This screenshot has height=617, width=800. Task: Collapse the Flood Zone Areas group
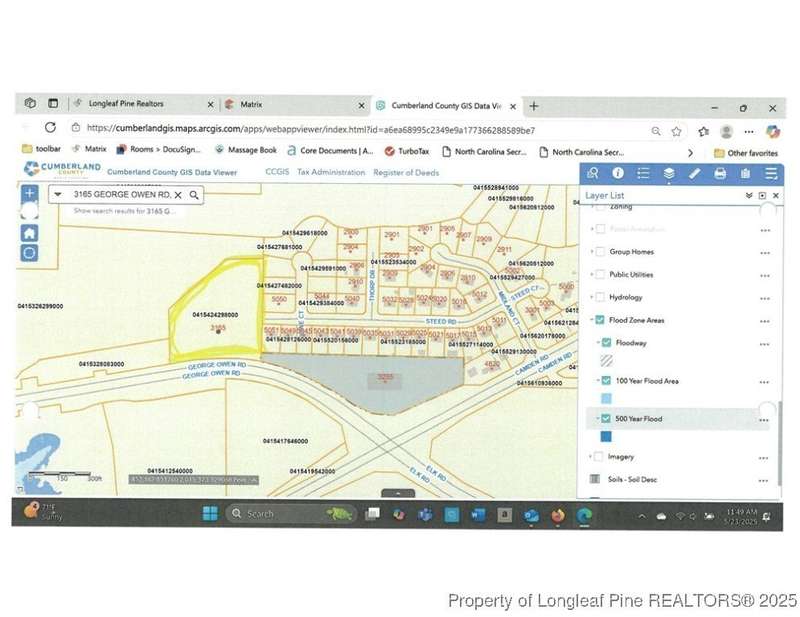[591, 321]
